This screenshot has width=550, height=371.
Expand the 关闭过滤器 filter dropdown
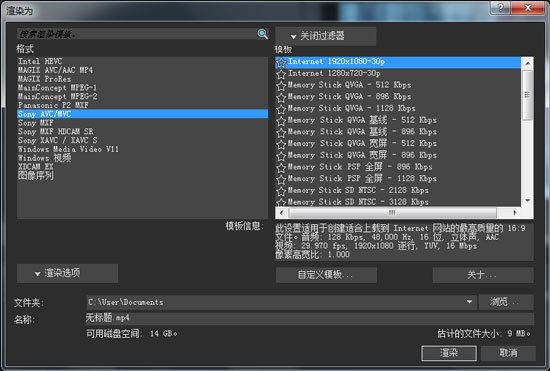coord(326,36)
